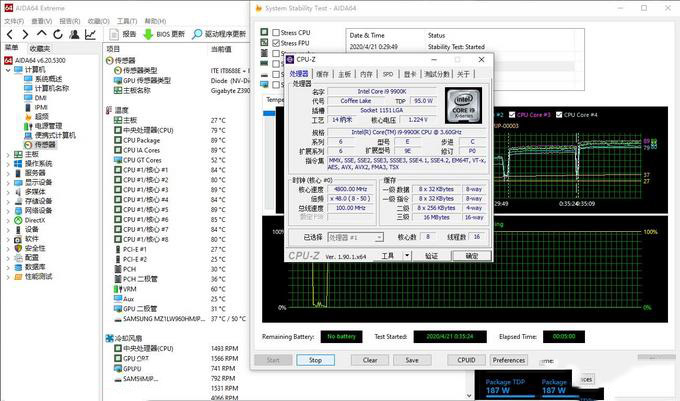Viewport: 680px width, 401px height.
Task: Click the AIDA64 v6.20.5300 root icon
Action: click(x=8, y=60)
